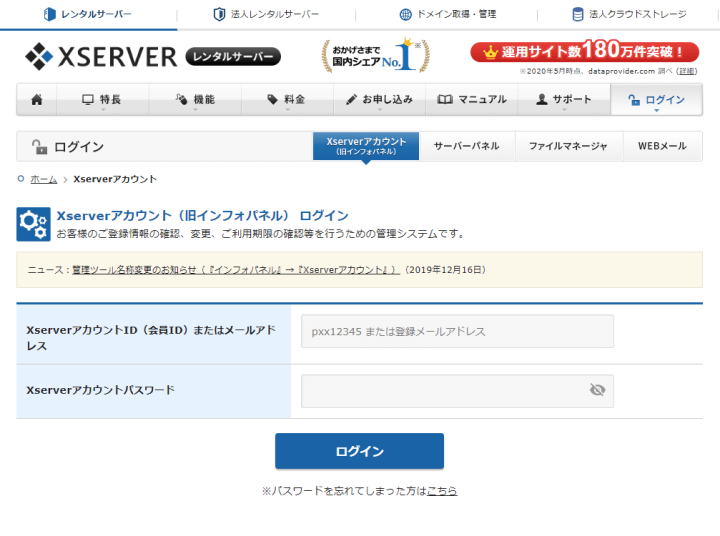Screen dimensions: 720x536
Task: Focus the XserverアカウントID input field
Action: (457, 331)
